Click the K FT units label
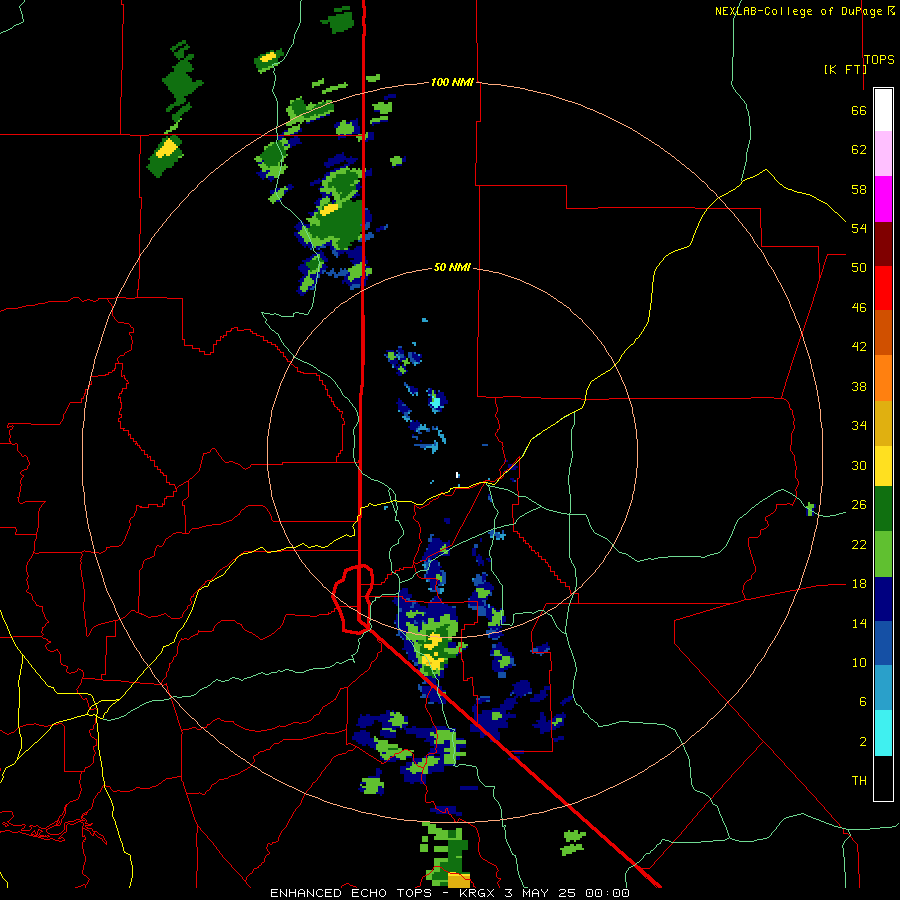Image resolution: width=900 pixels, height=900 pixels. tap(845, 69)
